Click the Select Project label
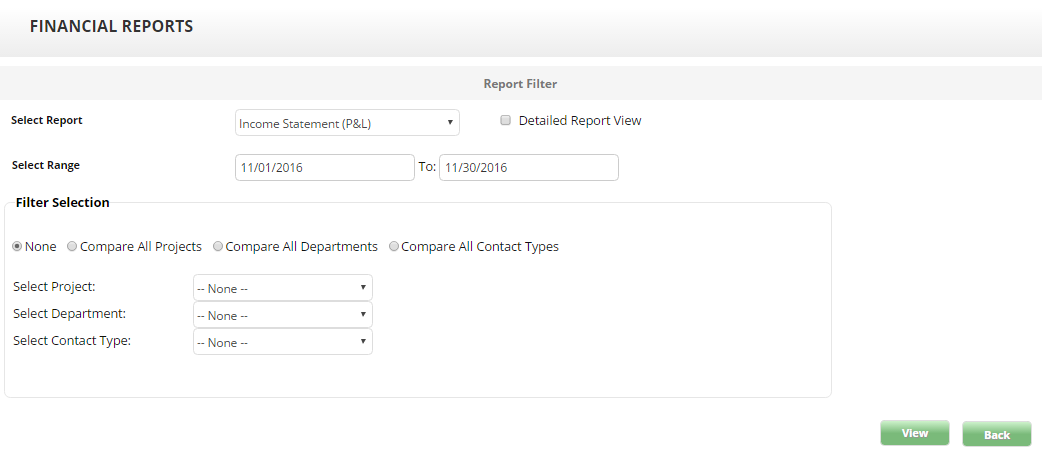Image resolution: width=1046 pixels, height=454 pixels. pyautogui.click(x=54, y=287)
